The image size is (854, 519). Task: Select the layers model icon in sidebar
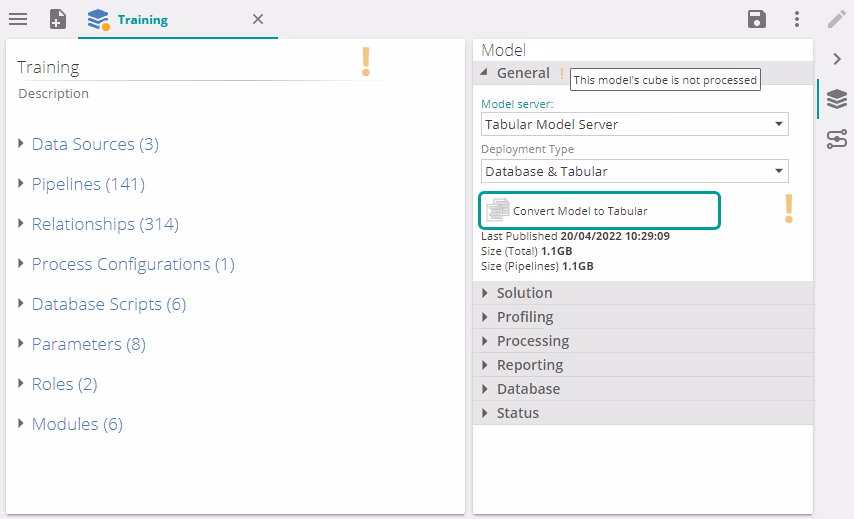pyautogui.click(x=837, y=99)
